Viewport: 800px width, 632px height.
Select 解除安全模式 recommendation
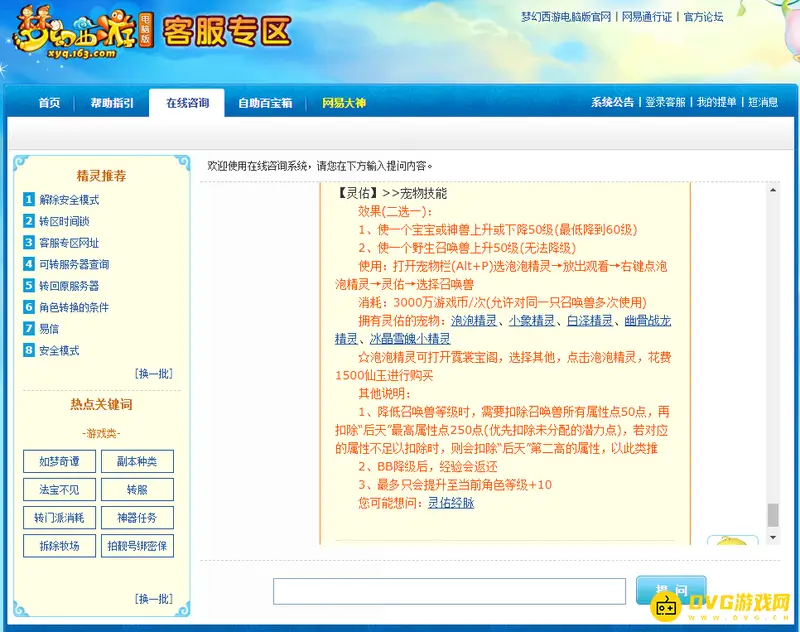pos(69,200)
